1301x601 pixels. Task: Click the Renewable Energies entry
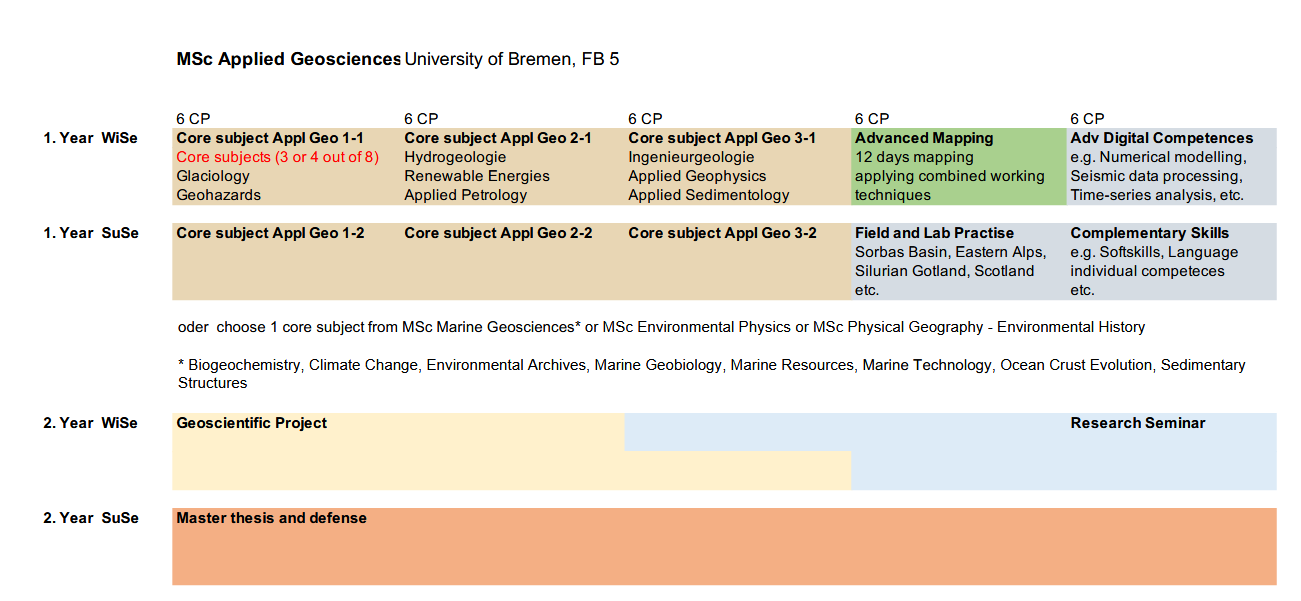(x=476, y=176)
